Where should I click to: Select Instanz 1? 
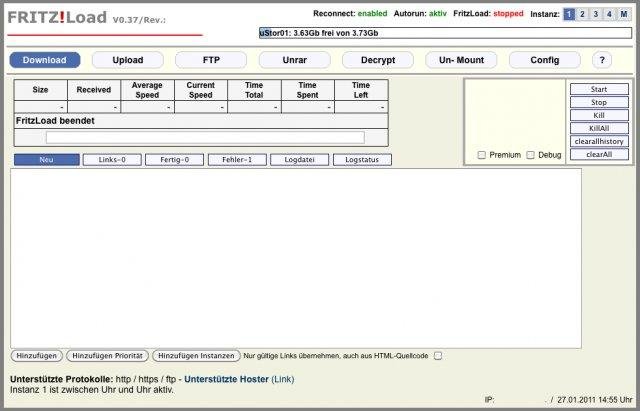[569, 14]
